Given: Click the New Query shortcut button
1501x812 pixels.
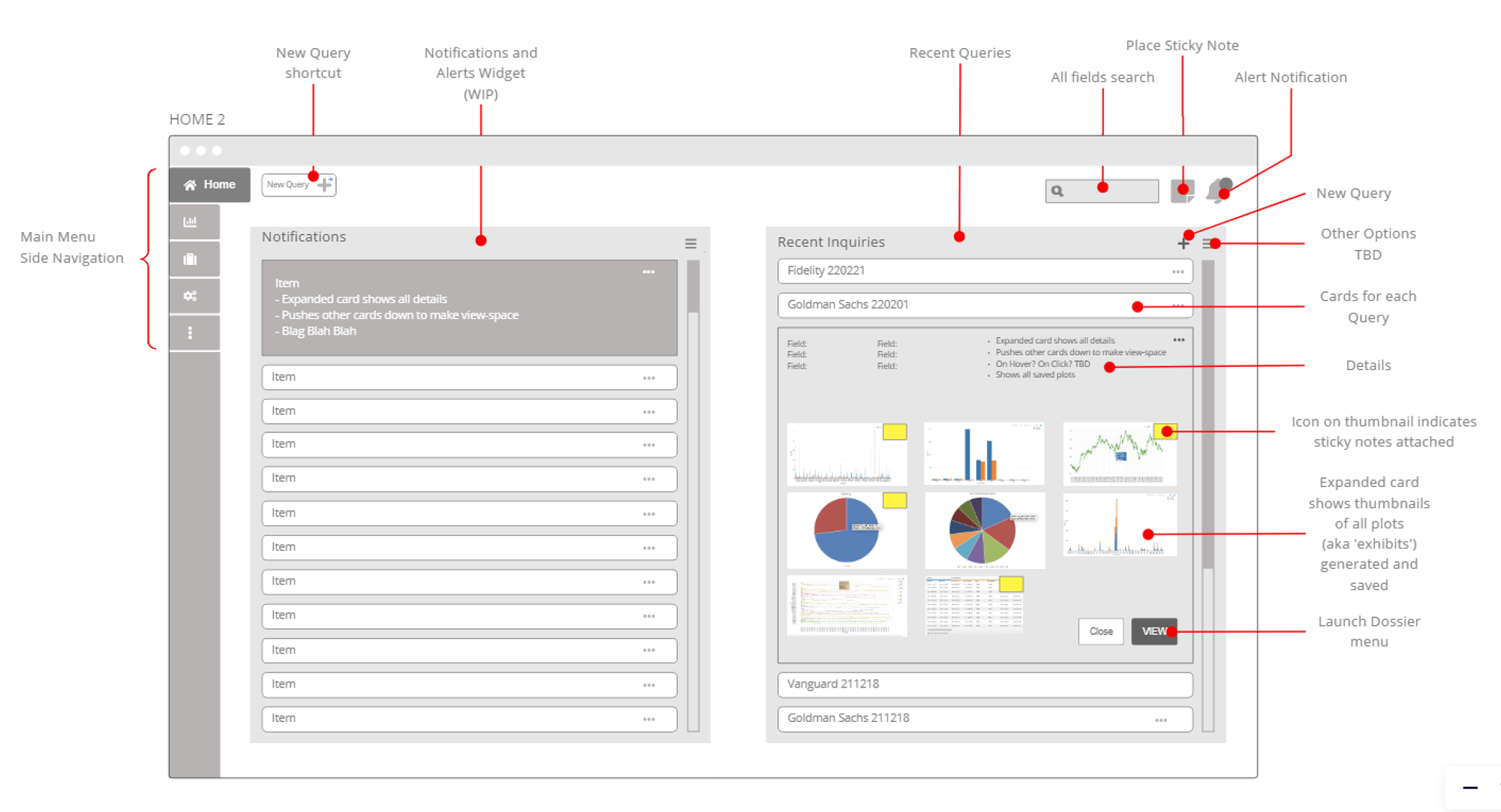Looking at the screenshot, I should 299,185.
